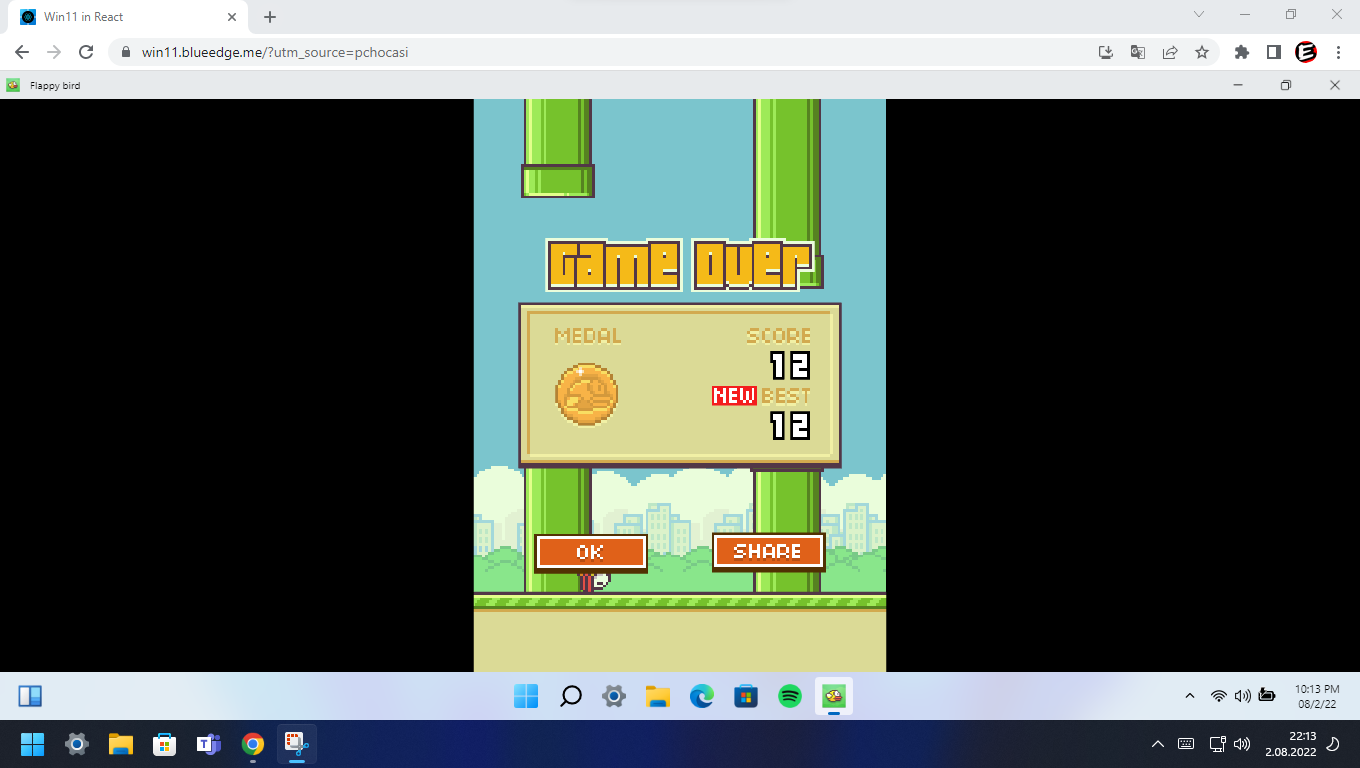Close the Flappy bird app window

1334,86
